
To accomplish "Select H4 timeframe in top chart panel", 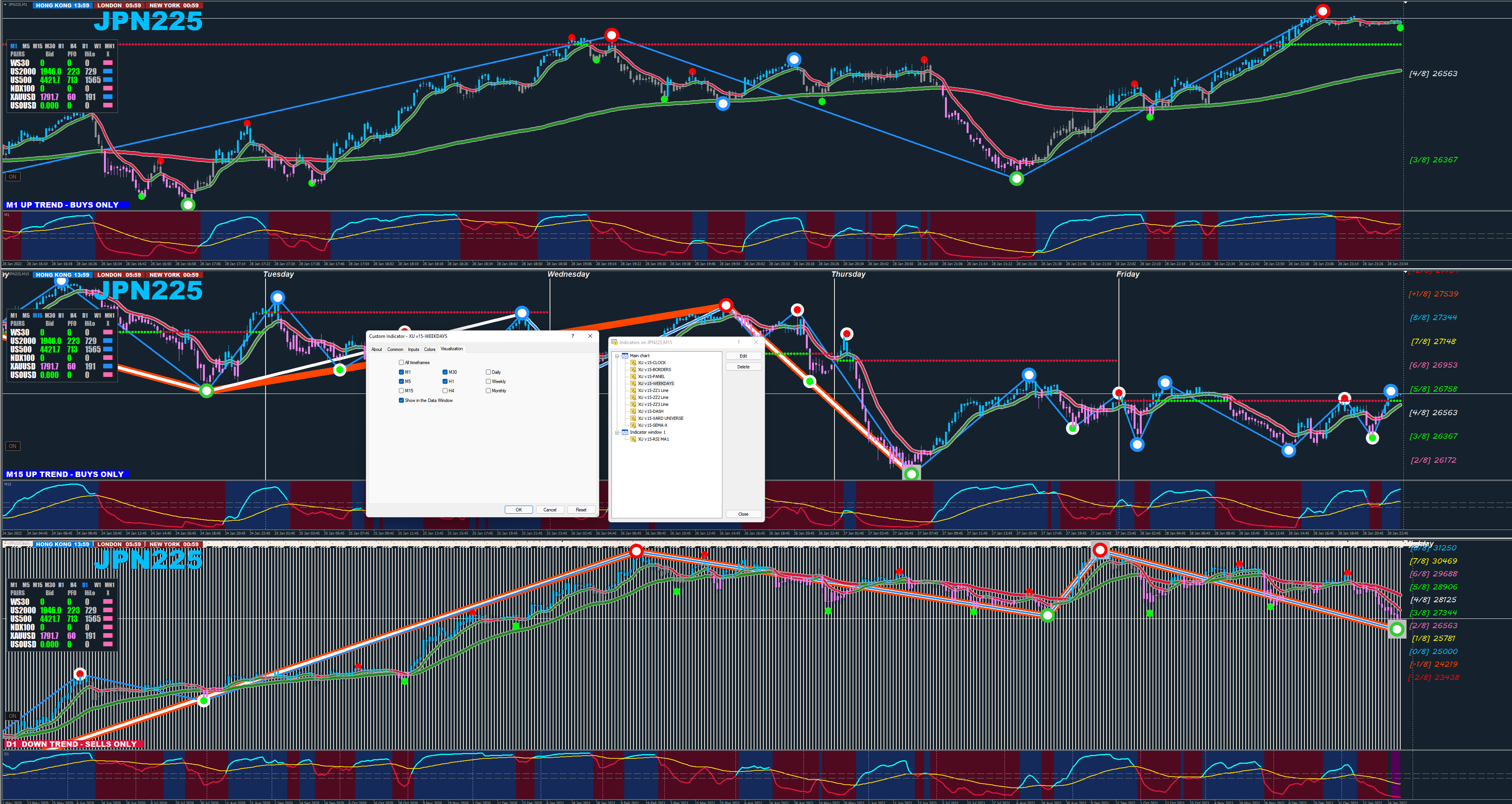I will 73,46.
